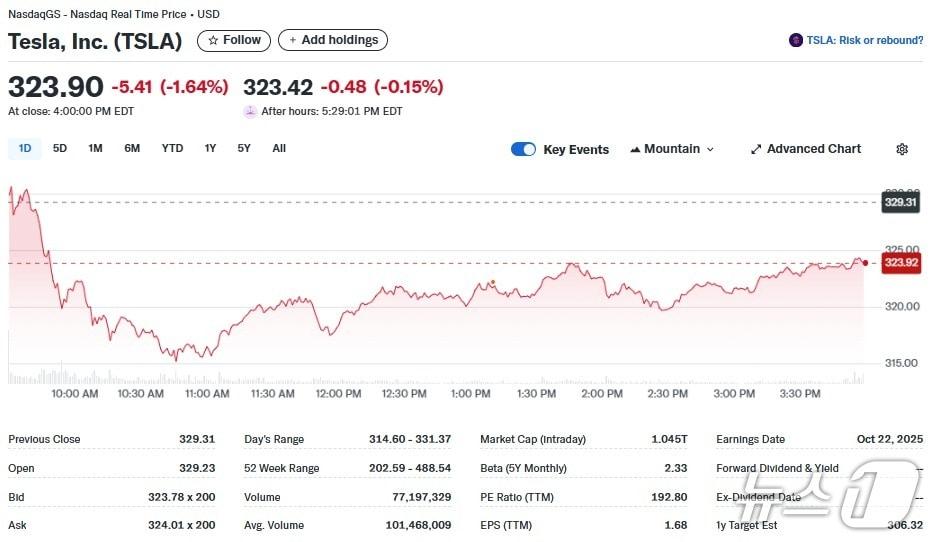This screenshot has width=933, height=542.
Task: Click the red current price dot on chart
Action: point(865,263)
